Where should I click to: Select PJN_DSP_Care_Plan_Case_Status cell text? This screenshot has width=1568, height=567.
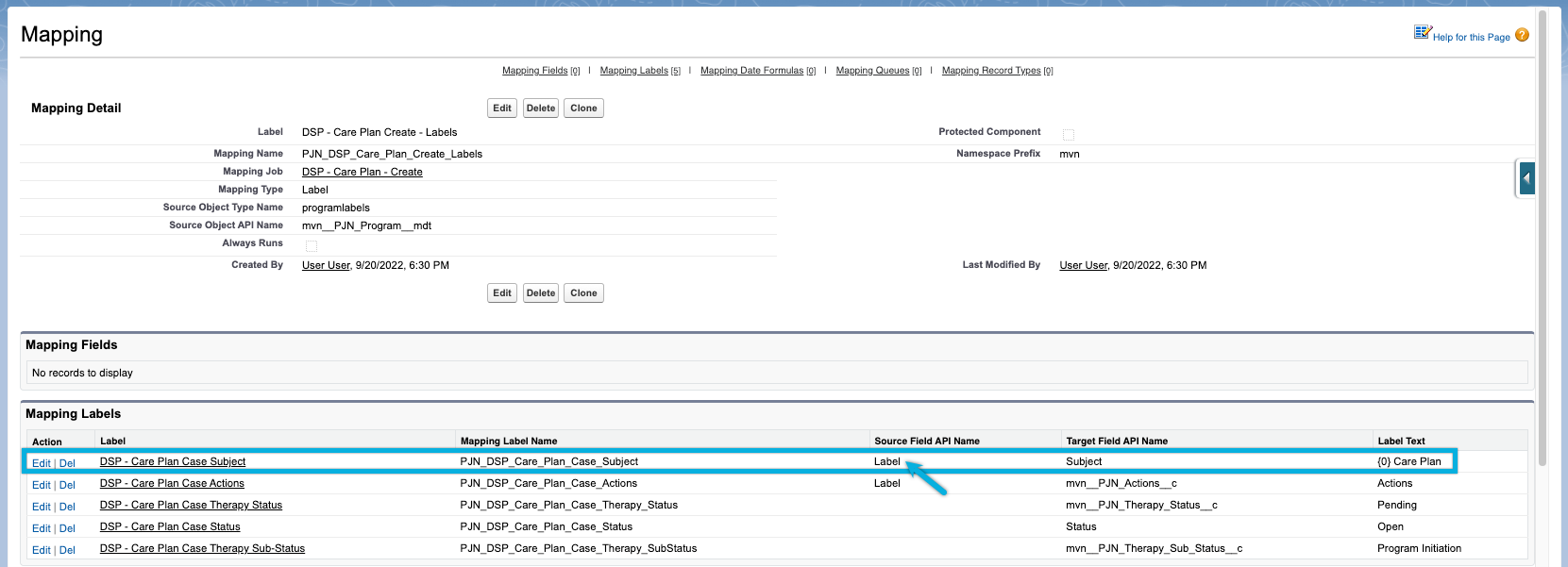coord(547,526)
